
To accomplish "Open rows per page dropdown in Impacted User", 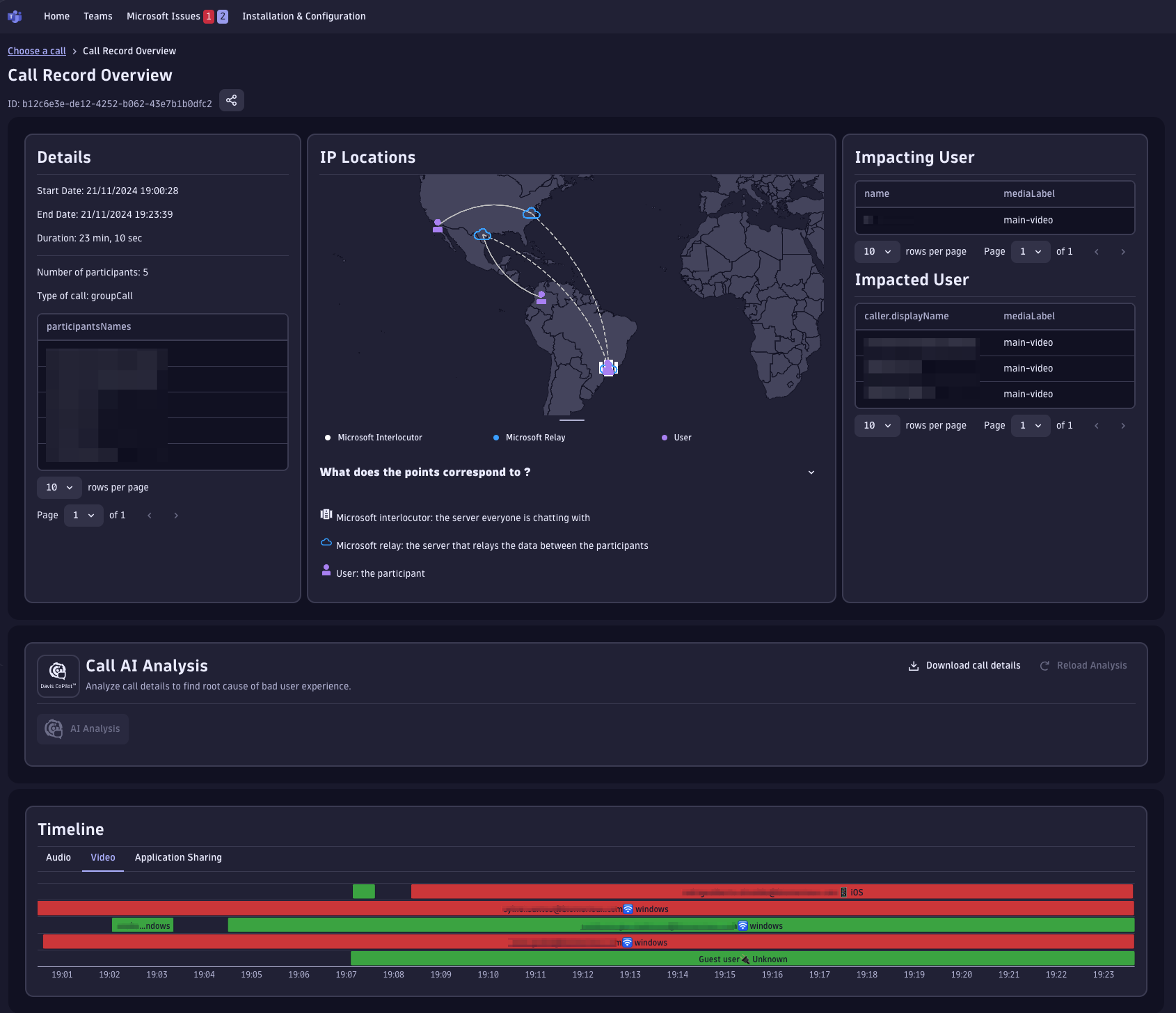I will point(877,426).
